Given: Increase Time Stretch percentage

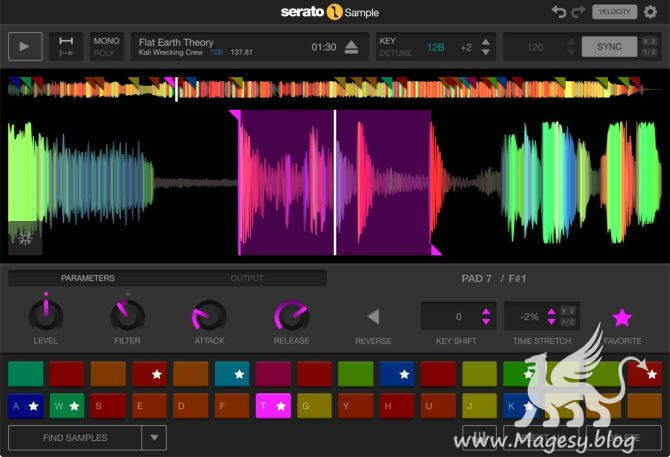Looking at the screenshot, I should (552, 312).
